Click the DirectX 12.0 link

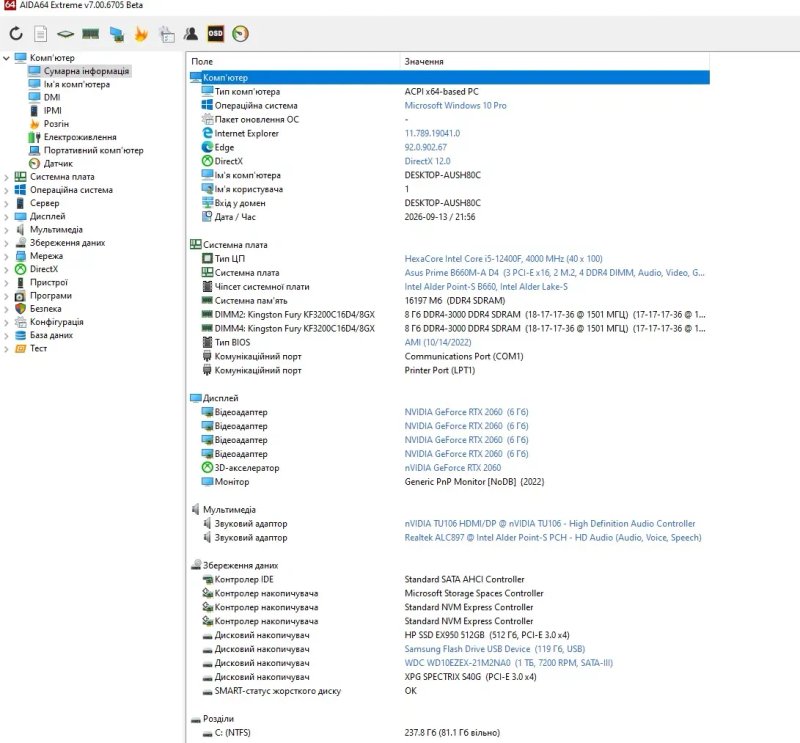coord(427,161)
